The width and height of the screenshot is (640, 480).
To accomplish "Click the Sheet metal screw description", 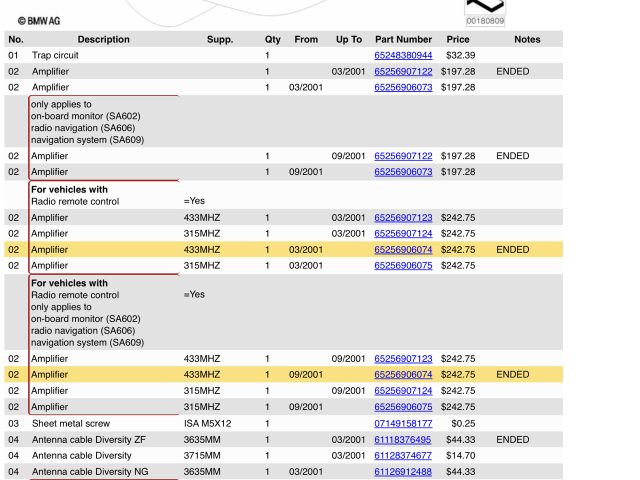I will click(x=68, y=423).
